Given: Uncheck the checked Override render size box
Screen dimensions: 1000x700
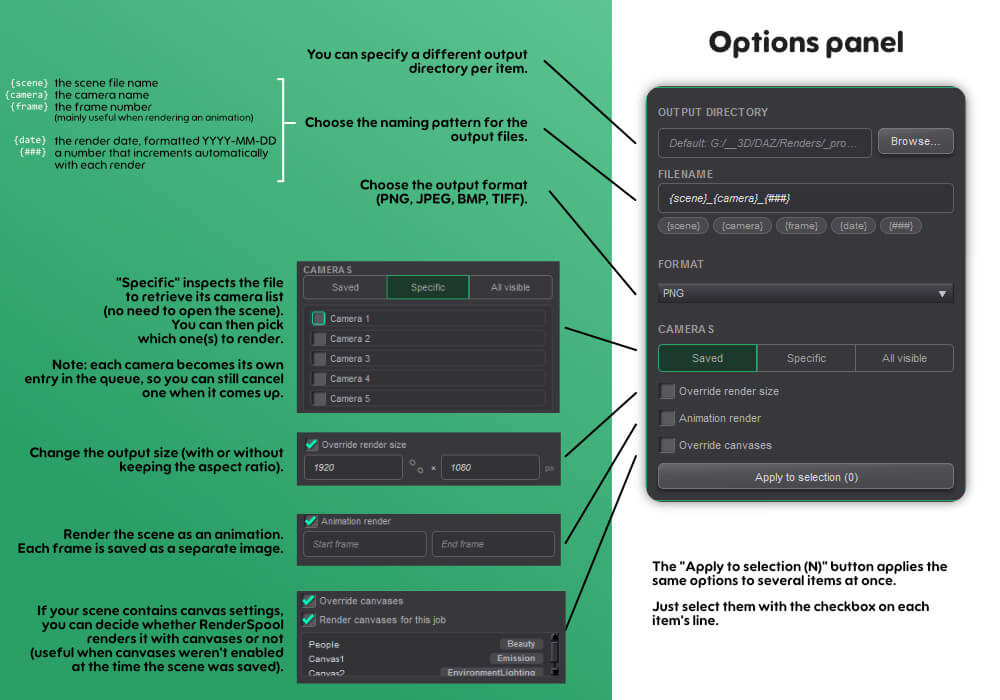Looking at the screenshot, I should (x=312, y=444).
